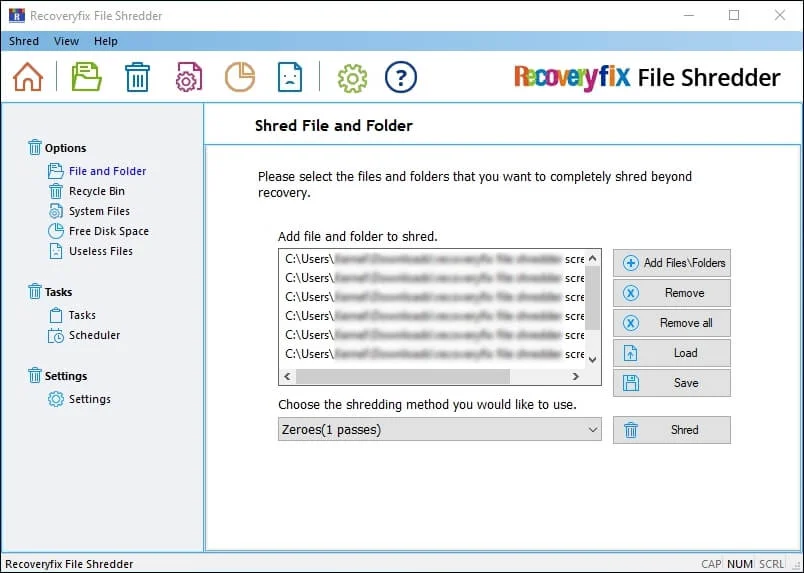Click the Settings section trash icon
Viewport: 804px width, 573px height.
click(34, 376)
